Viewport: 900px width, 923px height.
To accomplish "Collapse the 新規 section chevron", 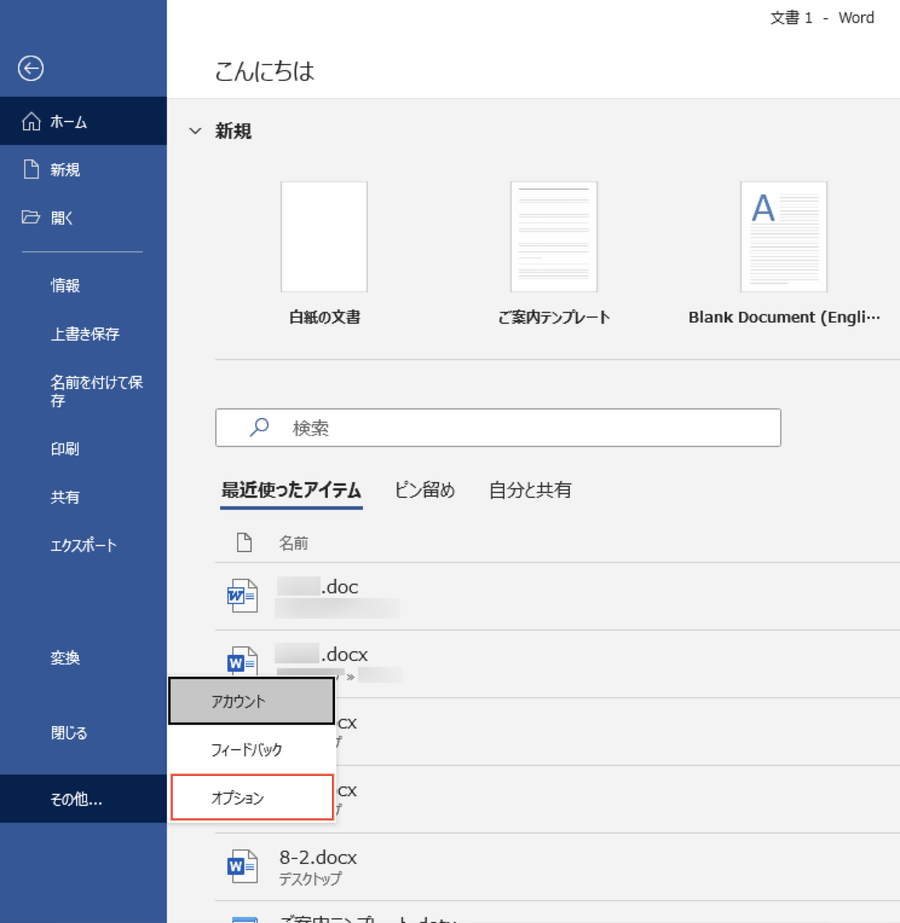I will [195, 131].
